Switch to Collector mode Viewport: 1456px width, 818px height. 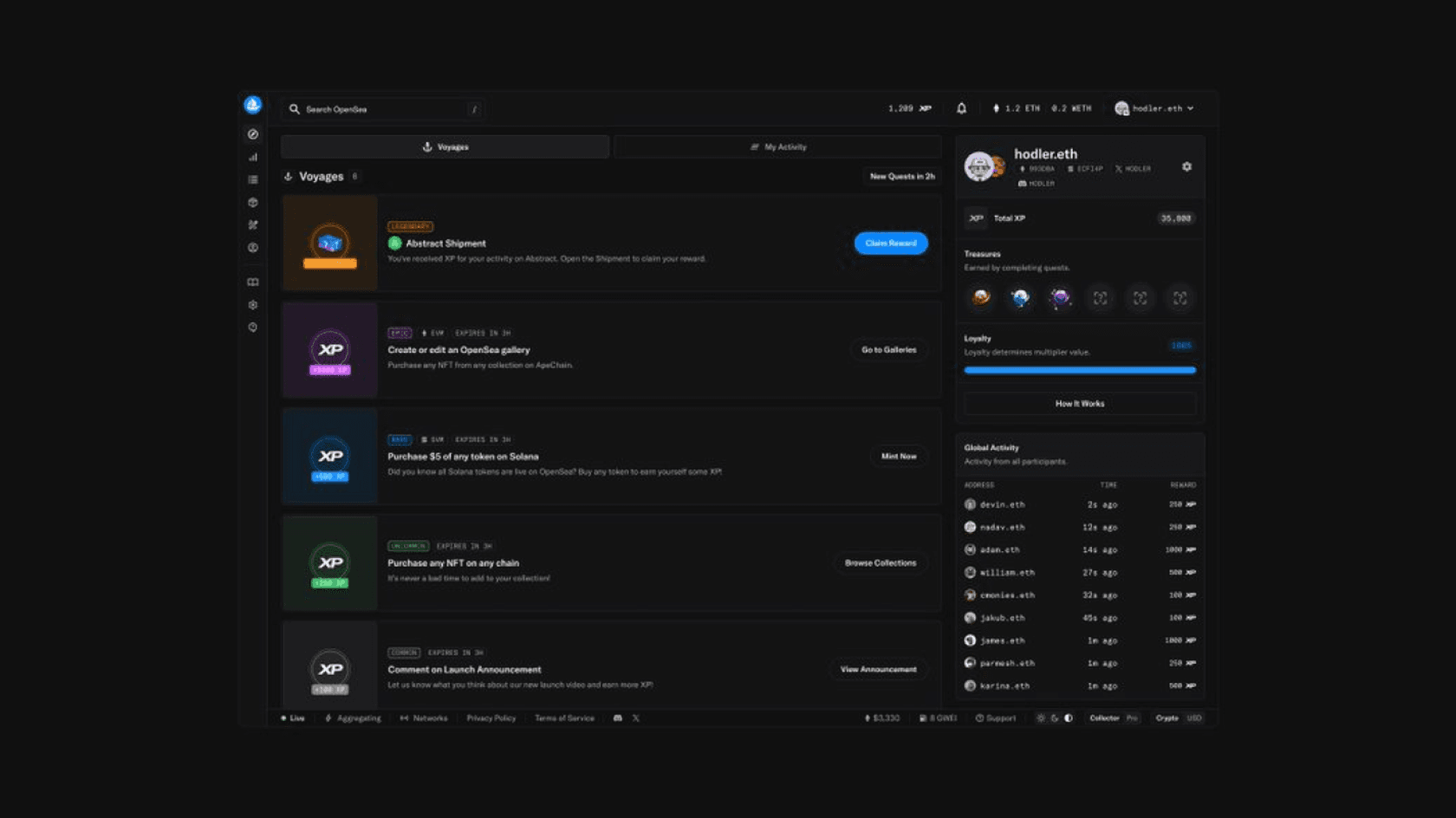[x=1104, y=717]
